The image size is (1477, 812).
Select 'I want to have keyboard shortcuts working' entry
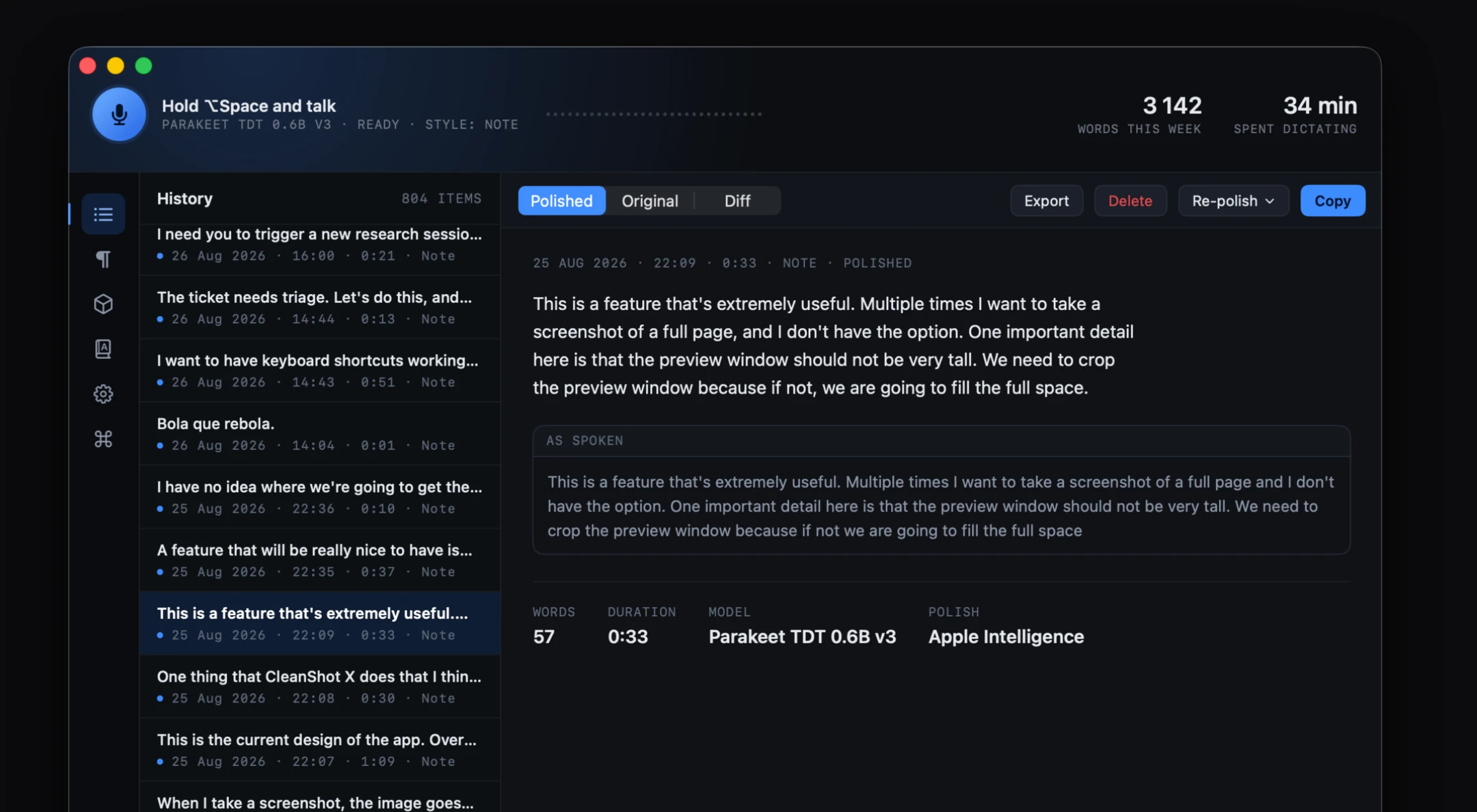tap(320, 370)
